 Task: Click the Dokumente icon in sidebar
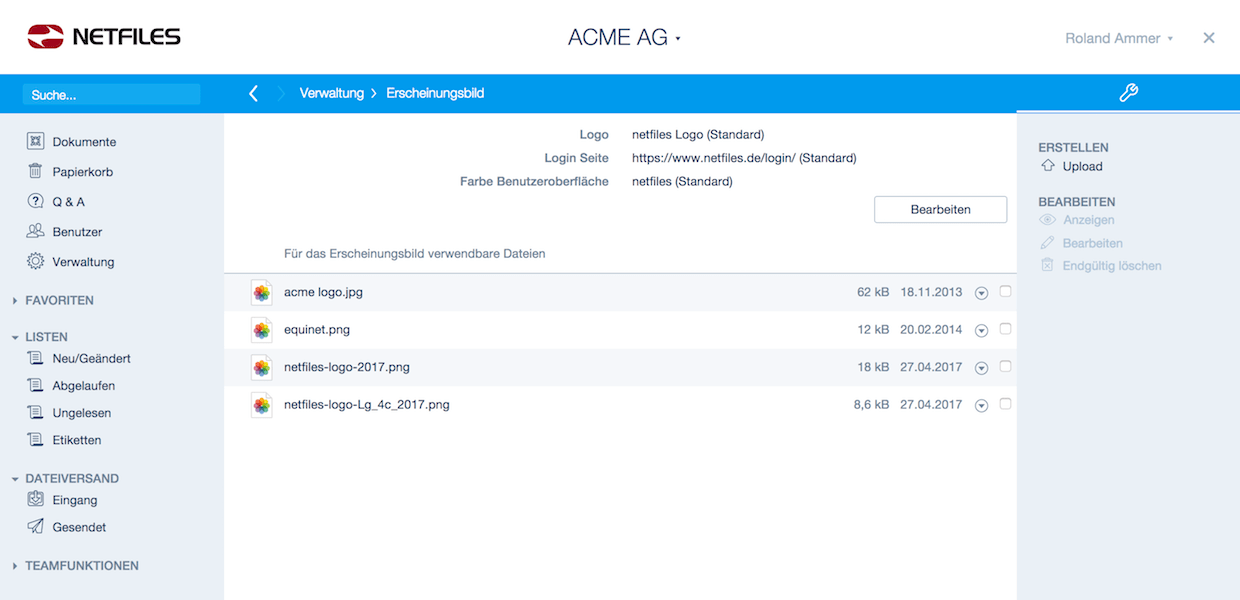tap(36, 142)
